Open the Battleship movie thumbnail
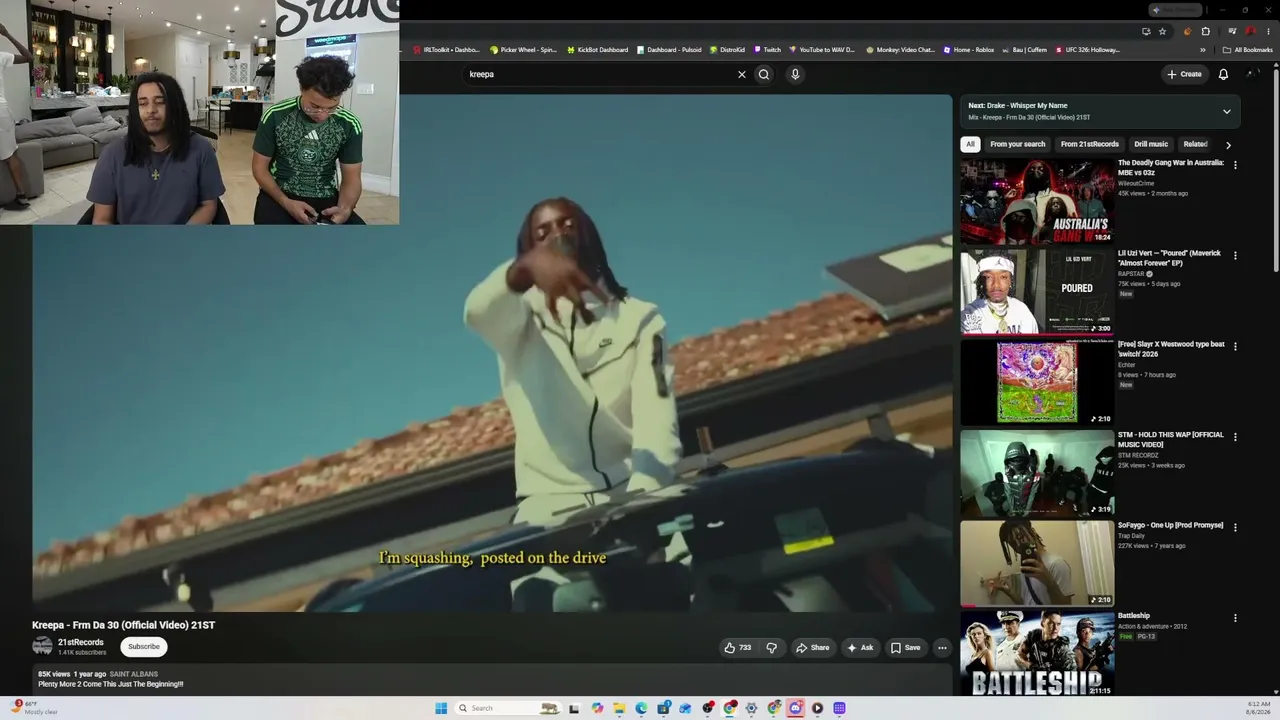Screen dimensions: 1280x720 [1037, 653]
